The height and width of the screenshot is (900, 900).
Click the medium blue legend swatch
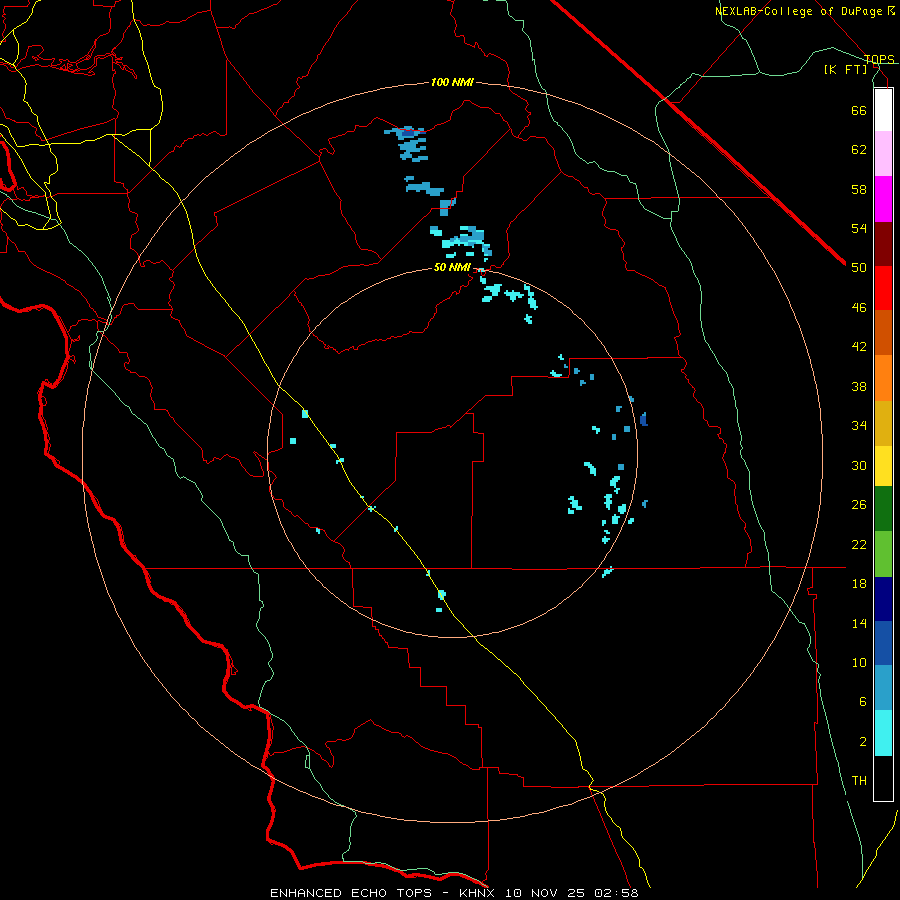(x=883, y=643)
